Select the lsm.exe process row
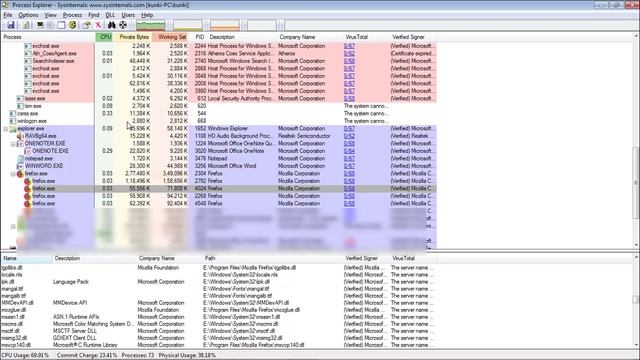The image size is (640, 360). (218, 106)
